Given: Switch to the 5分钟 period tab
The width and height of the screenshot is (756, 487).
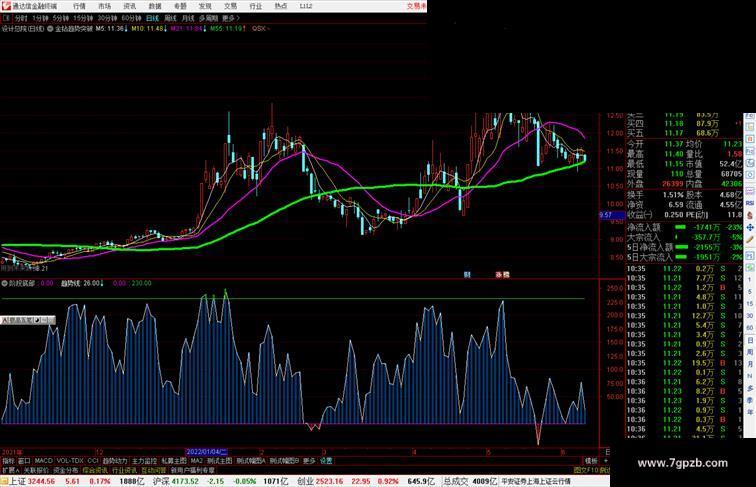Looking at the screenshot, I should pyautogui.click(x=61, y=18).
